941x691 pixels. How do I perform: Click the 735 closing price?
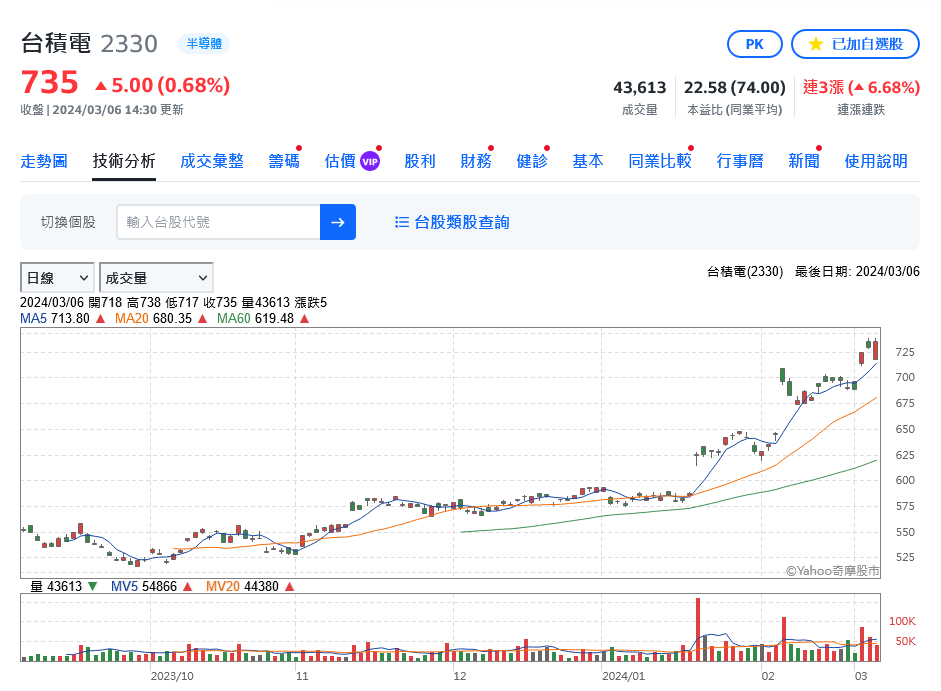49,82
